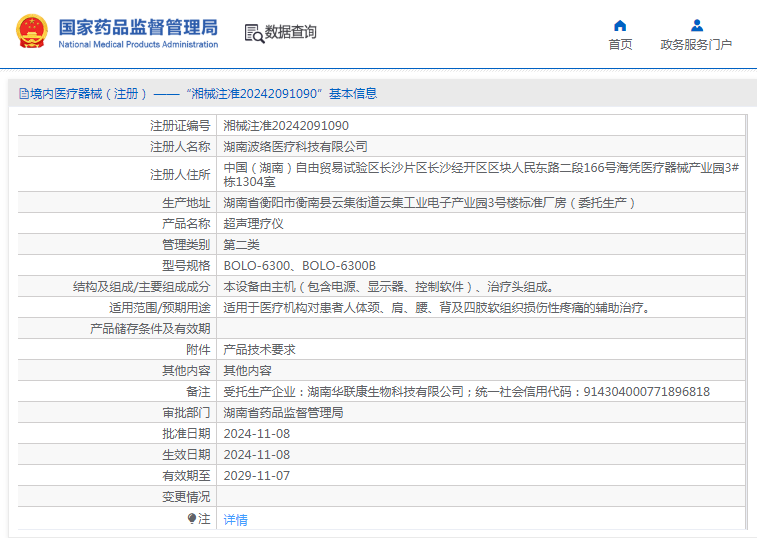This screenshot has height=538, width=757.
Task: Select product name 超声理疗仪
Action: click(253, 224)
